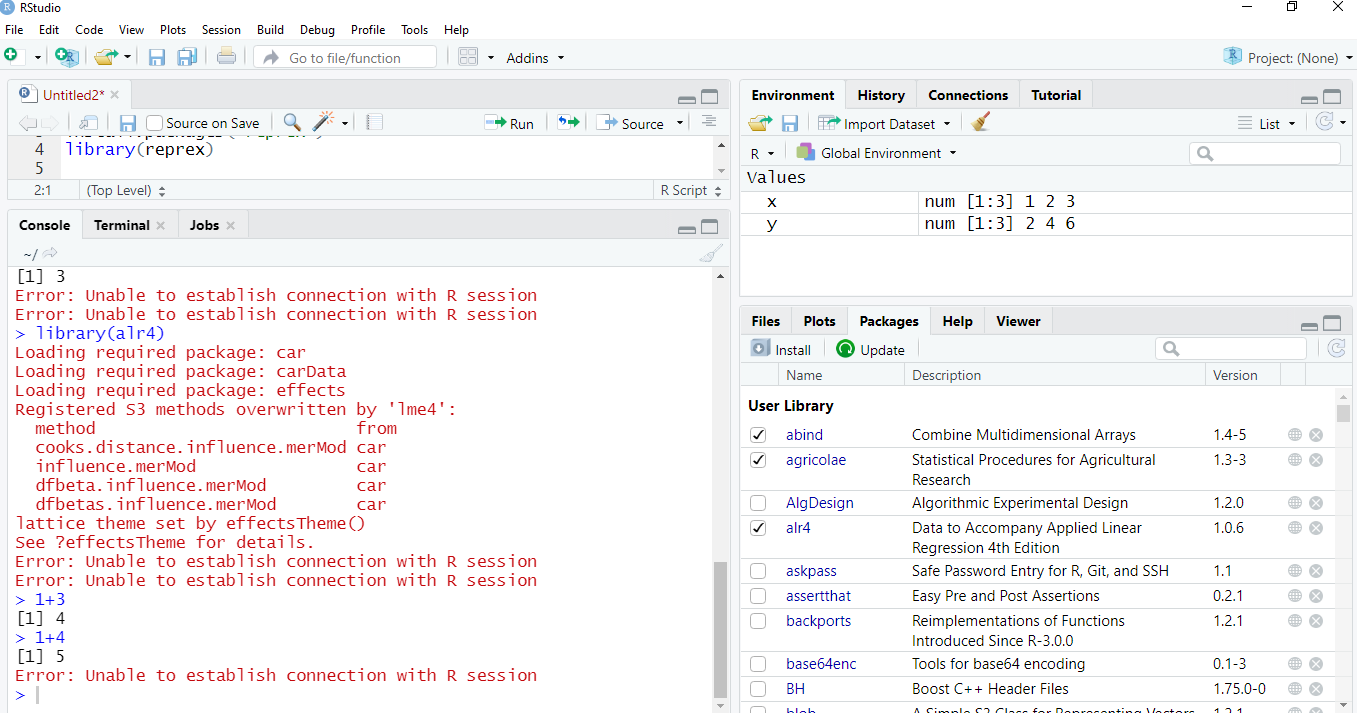Open Global Environment selector
This screenshot has height=713, width=1357.
click(877, 153)
